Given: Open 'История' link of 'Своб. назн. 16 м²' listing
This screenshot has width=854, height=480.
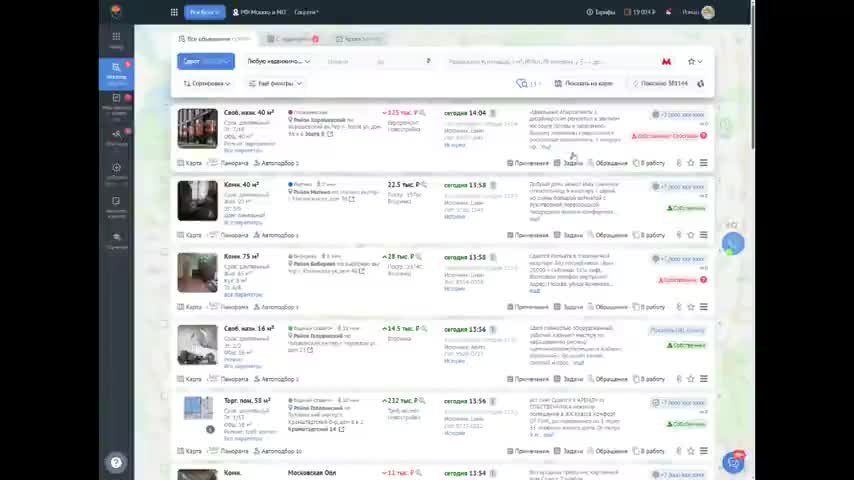Looking at the screenshot, I should point(454,361).
